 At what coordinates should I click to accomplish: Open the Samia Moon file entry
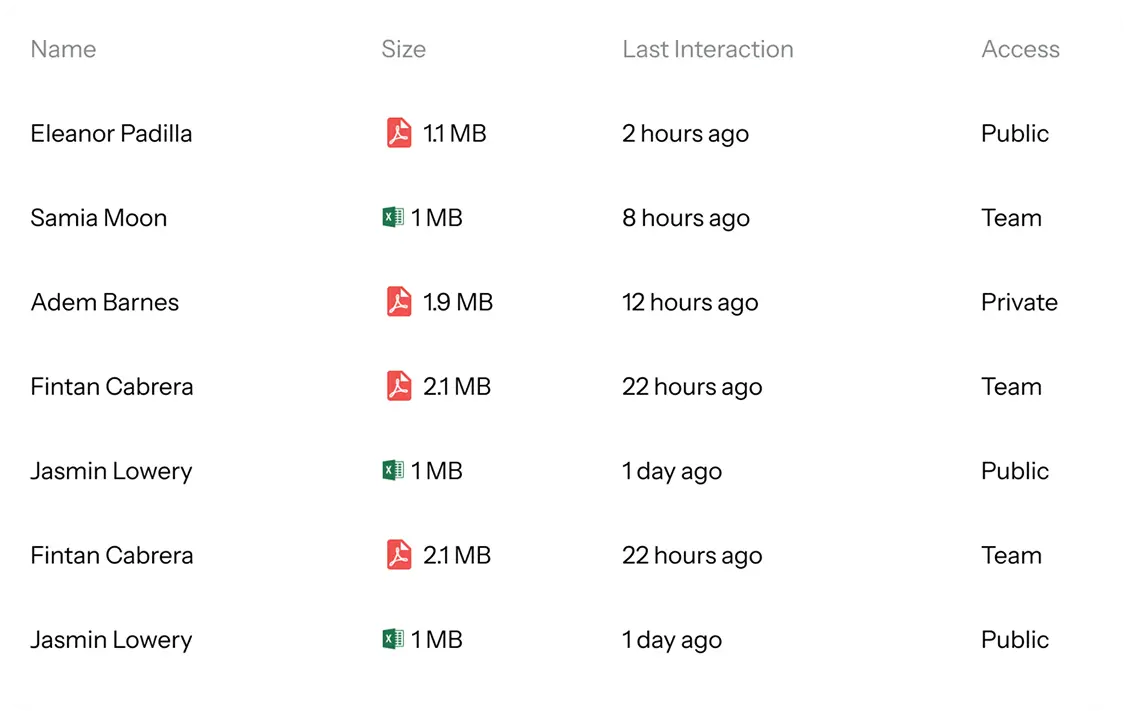tap(98, 218)
